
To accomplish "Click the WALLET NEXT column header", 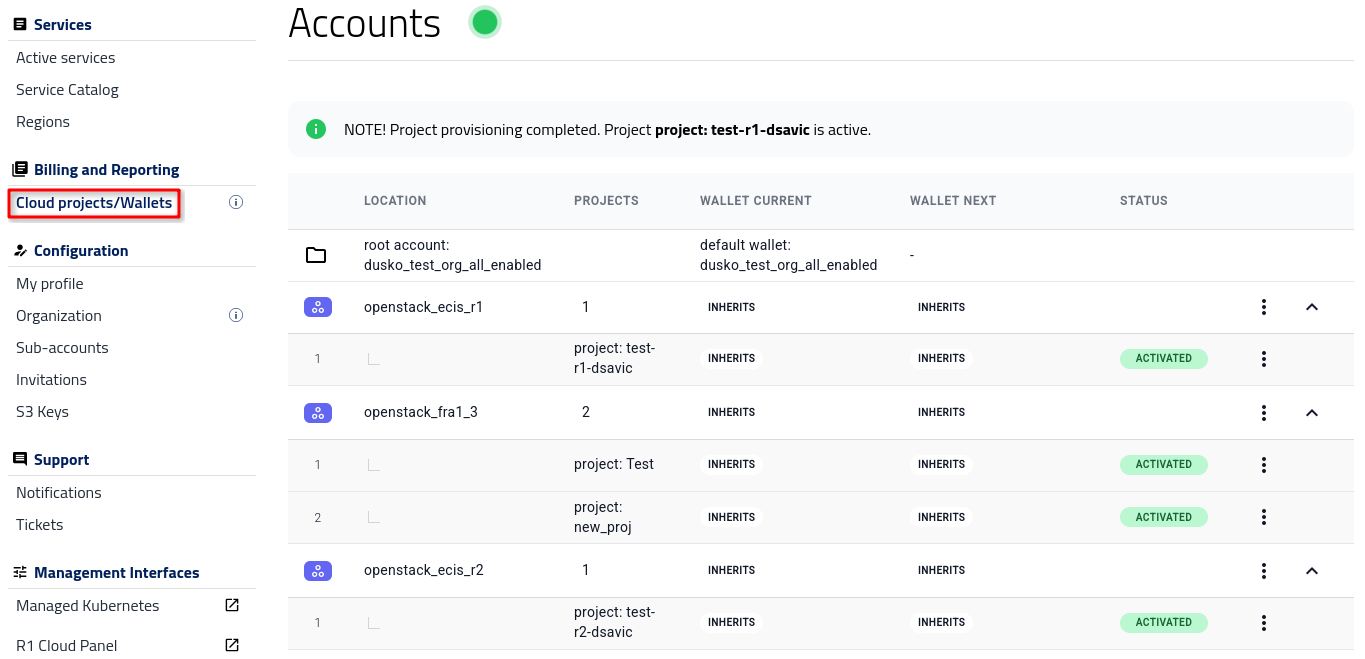I will tap(953, 201).
